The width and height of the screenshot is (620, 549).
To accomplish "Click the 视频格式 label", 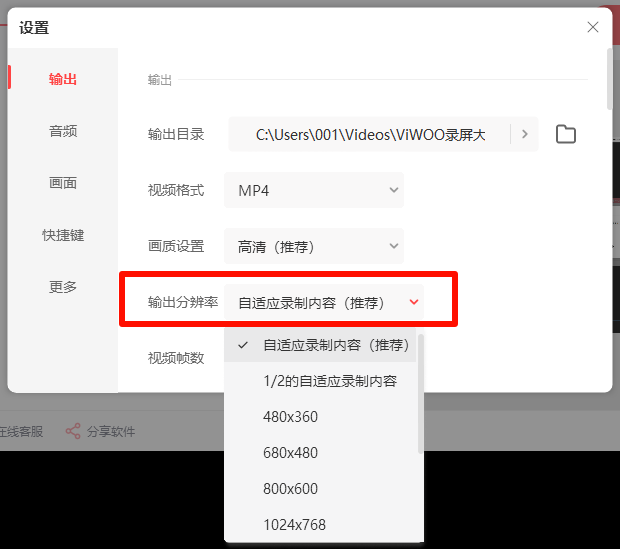I will click(x=176, y=190).
